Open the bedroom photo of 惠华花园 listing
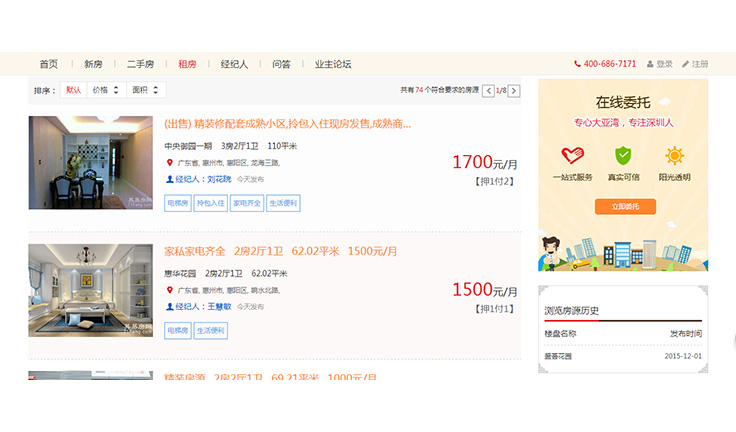Viewport: 736px width, 432px height. point(91,290)
